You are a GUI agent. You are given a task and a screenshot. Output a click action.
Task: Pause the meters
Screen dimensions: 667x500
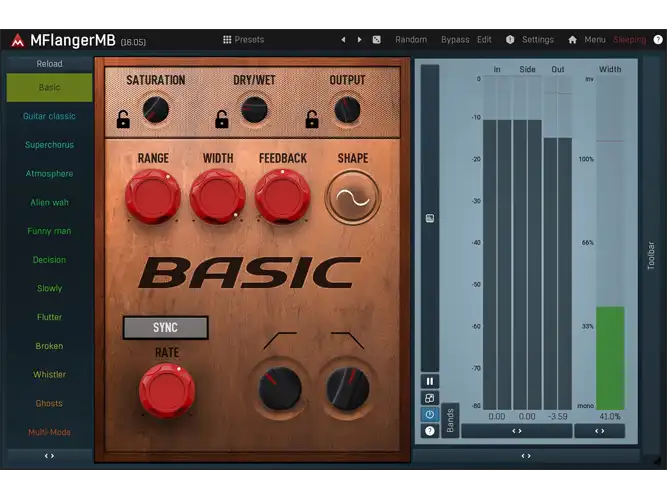430,381
